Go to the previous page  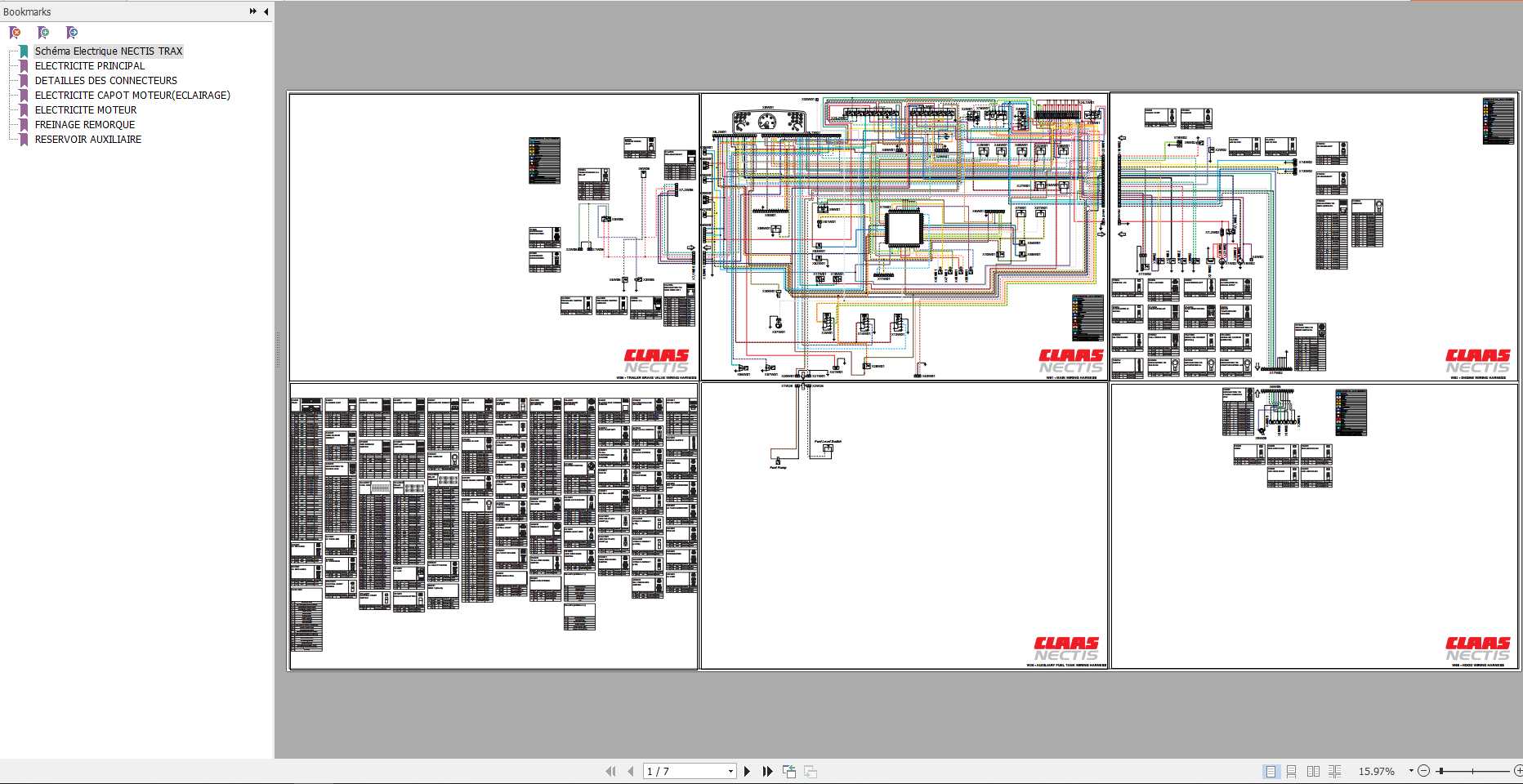(630, 771)
